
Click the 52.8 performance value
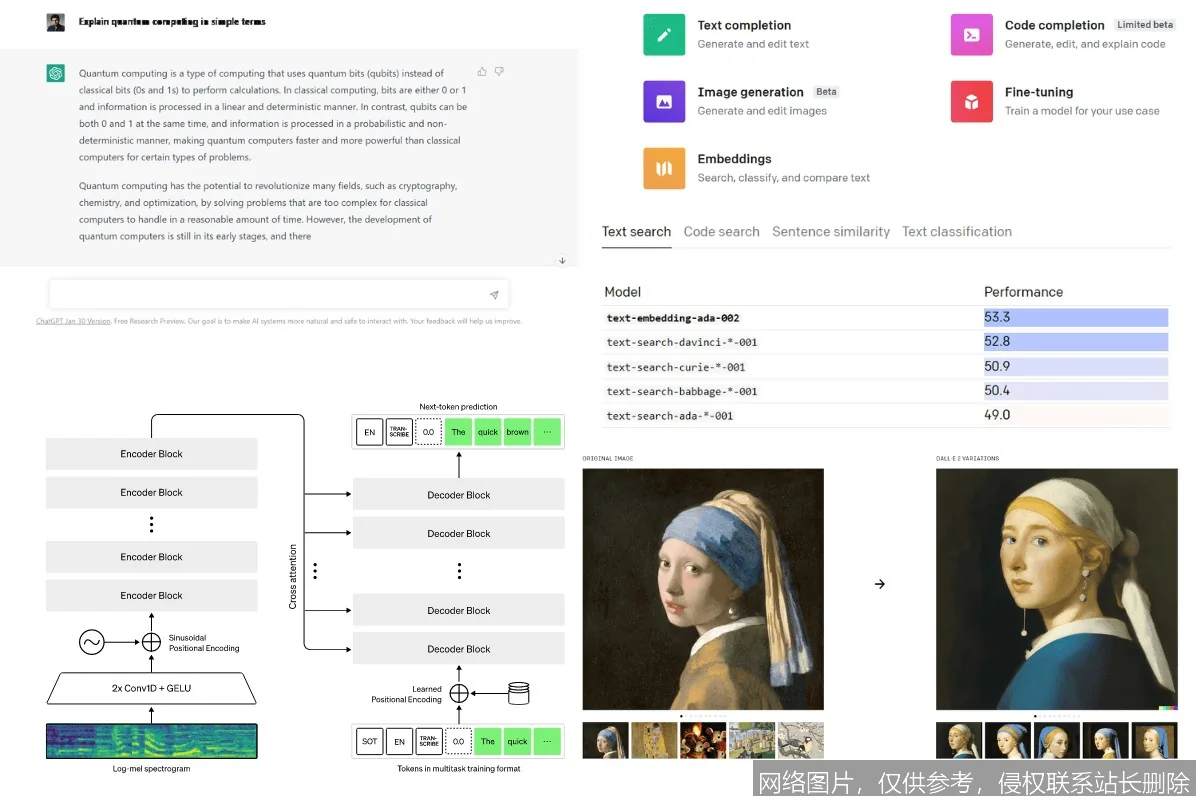[x=997, y=342]
